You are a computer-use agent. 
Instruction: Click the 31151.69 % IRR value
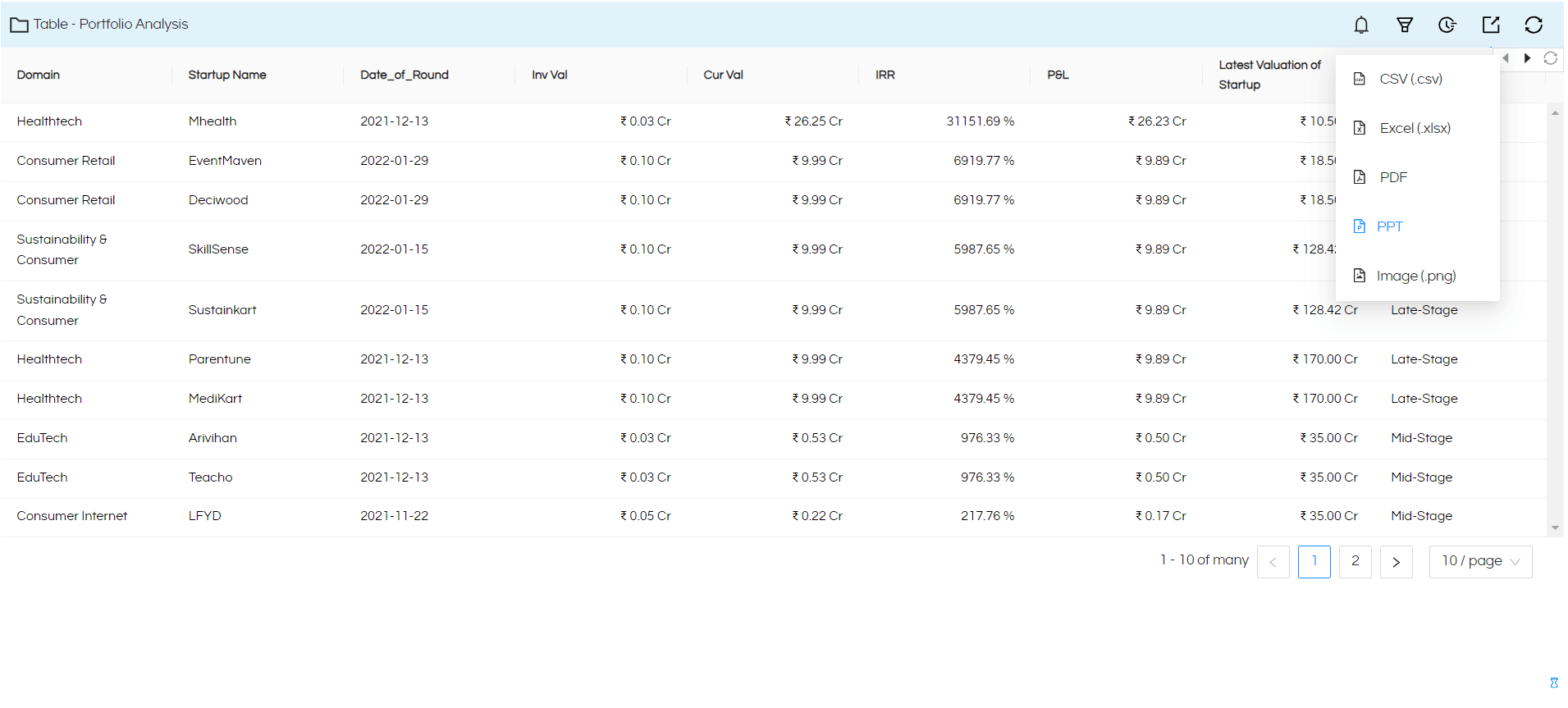pyautogui.click(x=981, y=121)
